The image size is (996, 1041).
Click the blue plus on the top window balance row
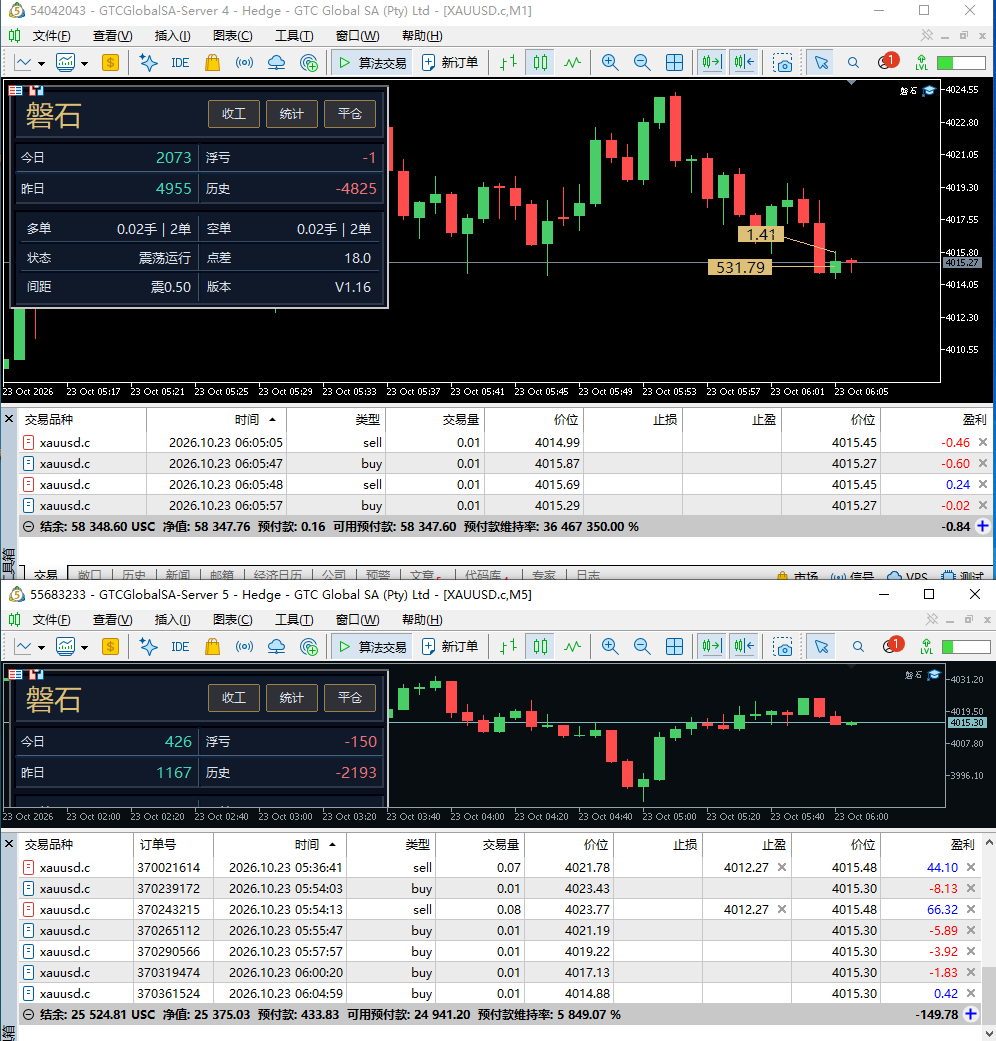[983, 526]
